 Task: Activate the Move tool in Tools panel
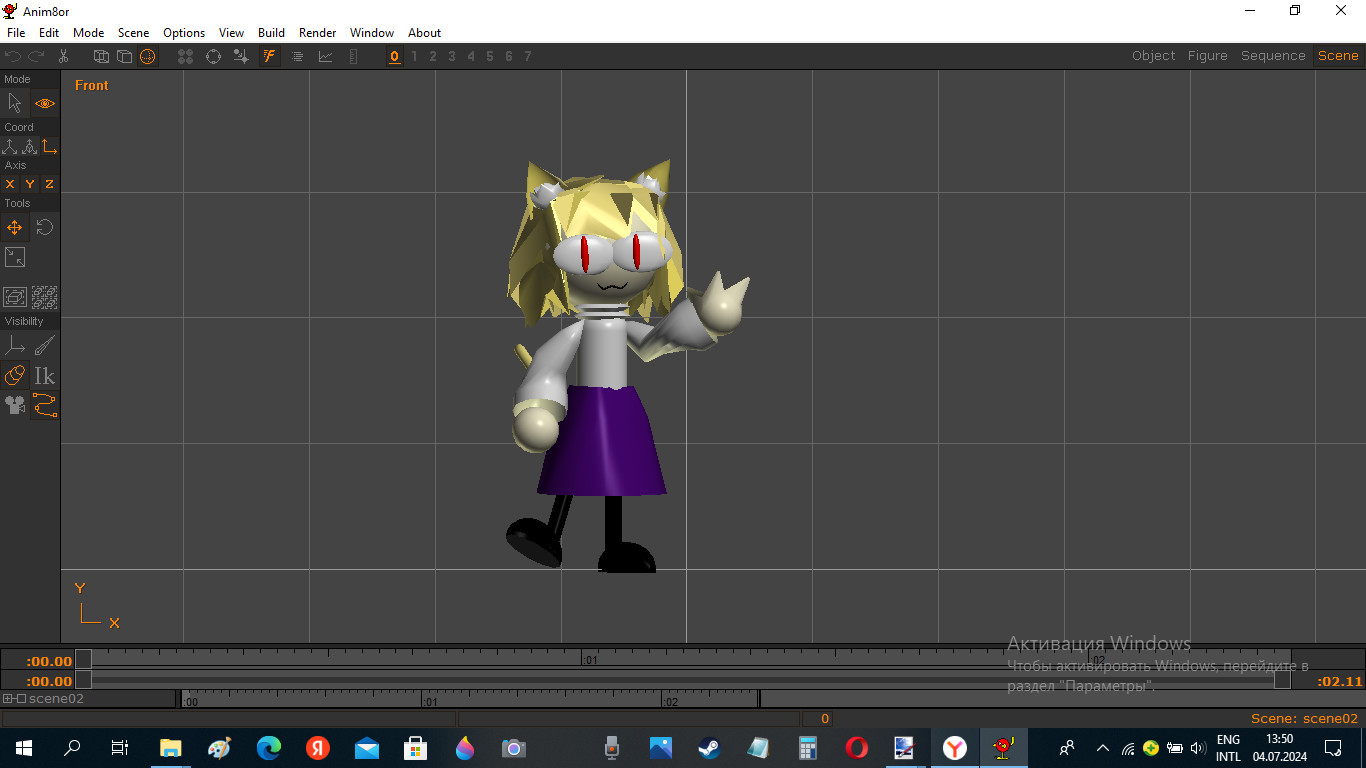[14, 227]
